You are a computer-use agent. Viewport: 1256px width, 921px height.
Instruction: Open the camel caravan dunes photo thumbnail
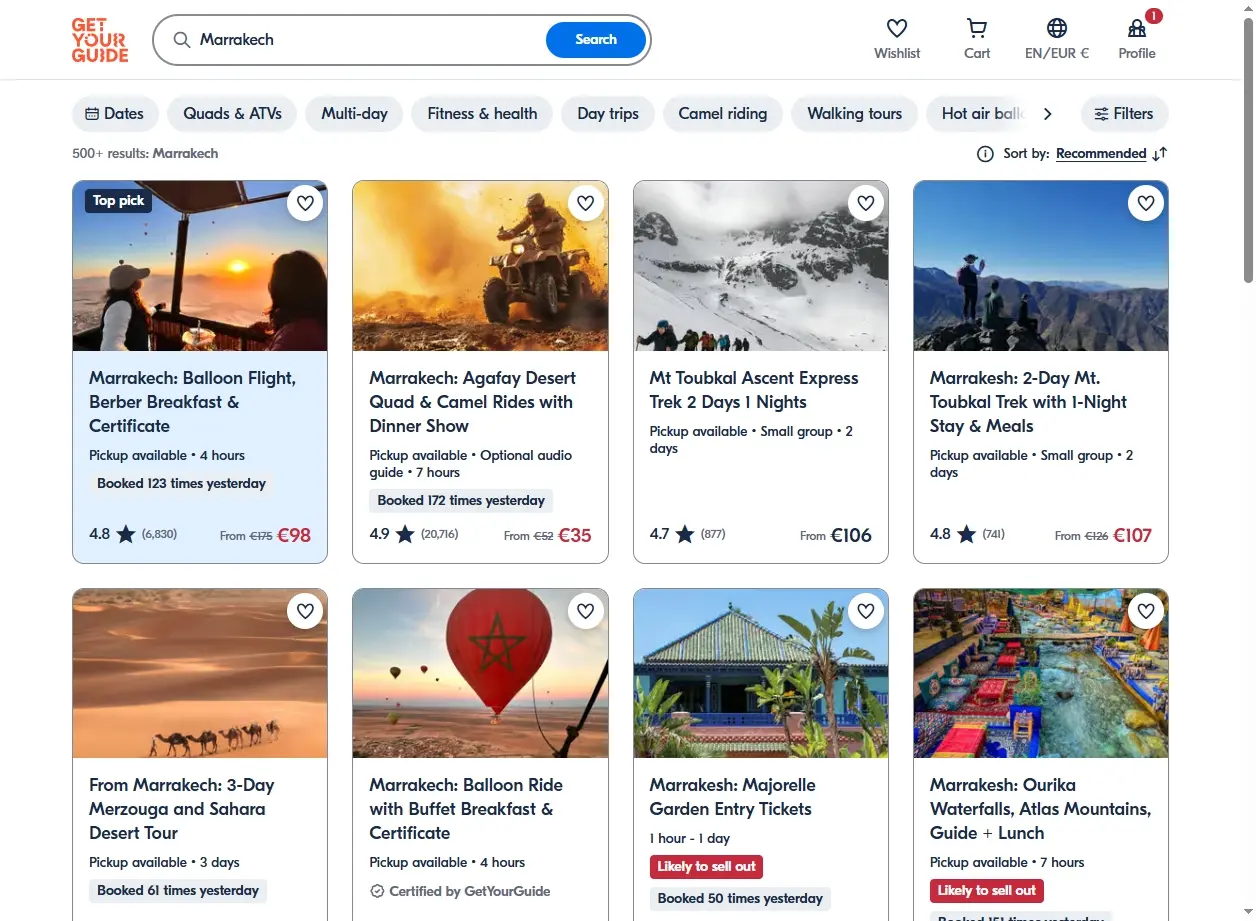(x=200, y=673)
